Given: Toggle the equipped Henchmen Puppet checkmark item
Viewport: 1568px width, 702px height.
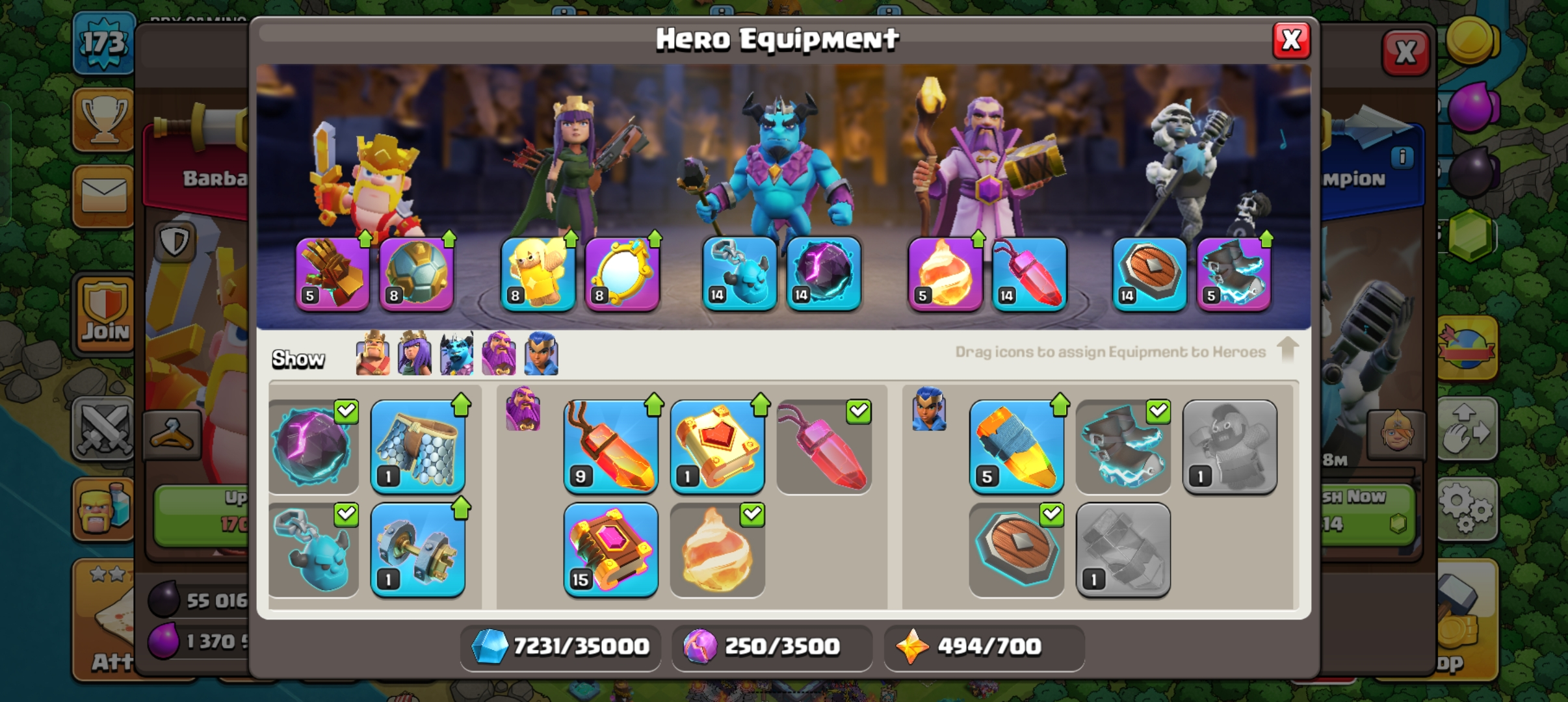Looking at the screenshot, I should [313, 550].
